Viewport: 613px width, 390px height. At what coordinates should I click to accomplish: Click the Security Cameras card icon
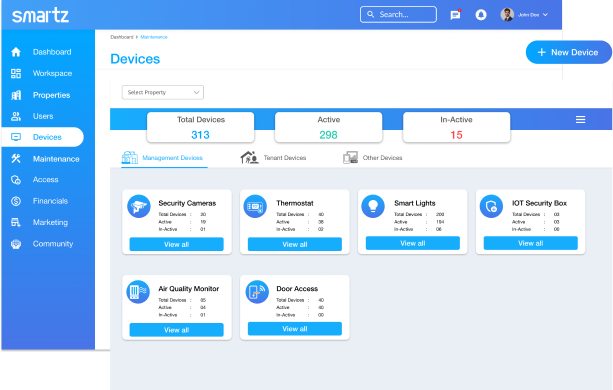click(139, 206)
